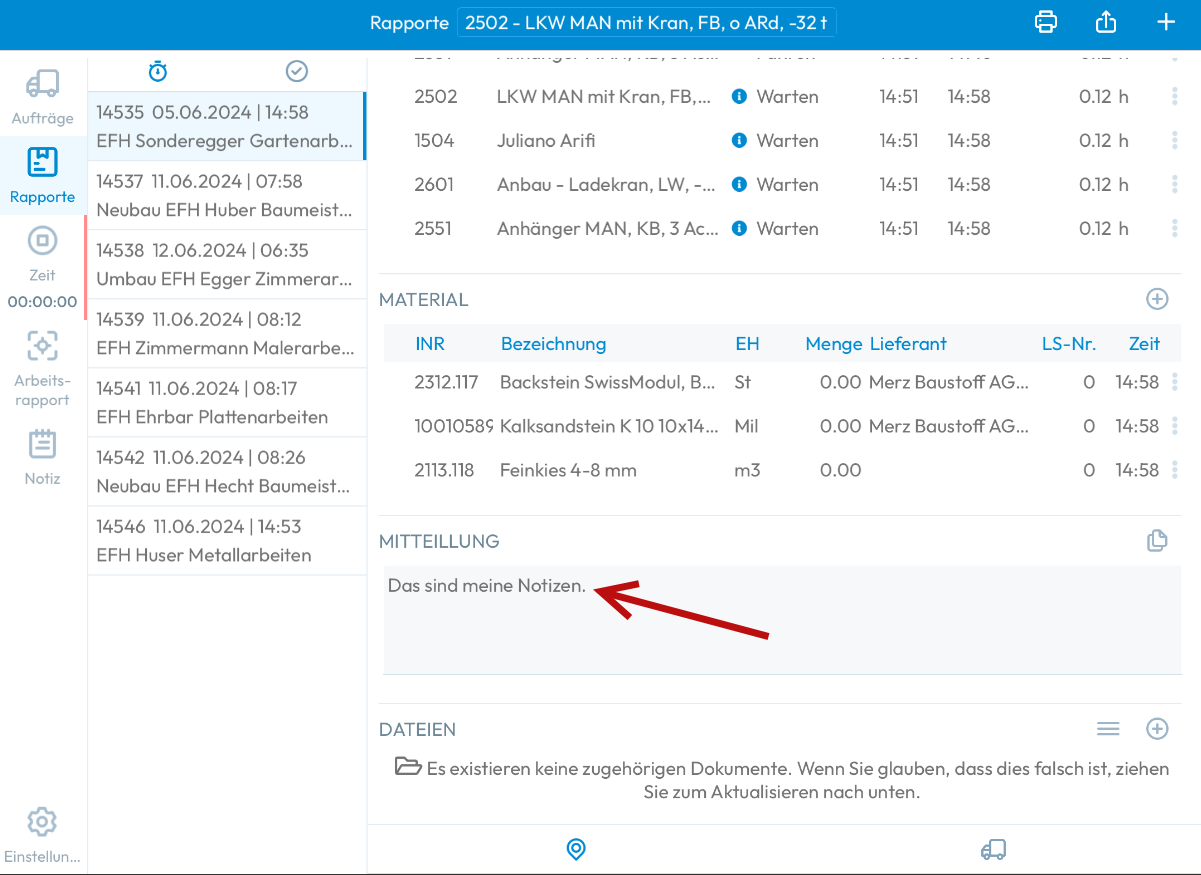Open options for Feinkies 4-8 mm material
Image resolution: width=1201 pixels, height=875 pixels.
pyautogui.click(x=1175, y=470)
